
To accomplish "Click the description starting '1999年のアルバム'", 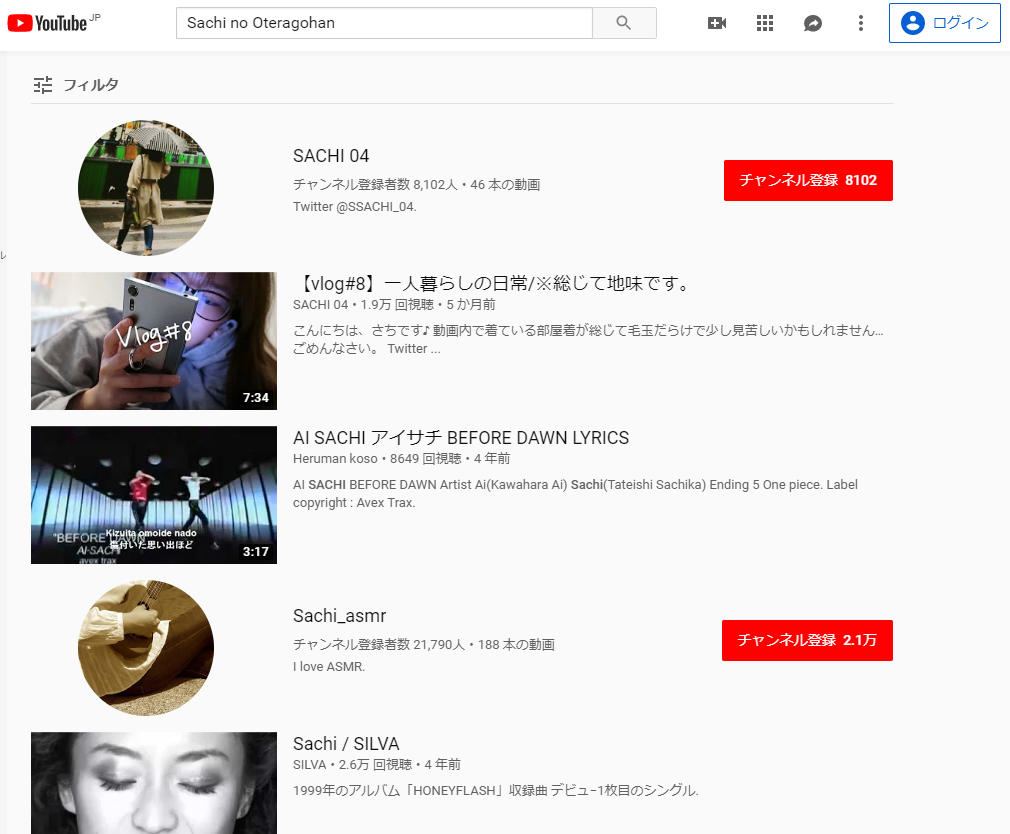I will (496, 790).
